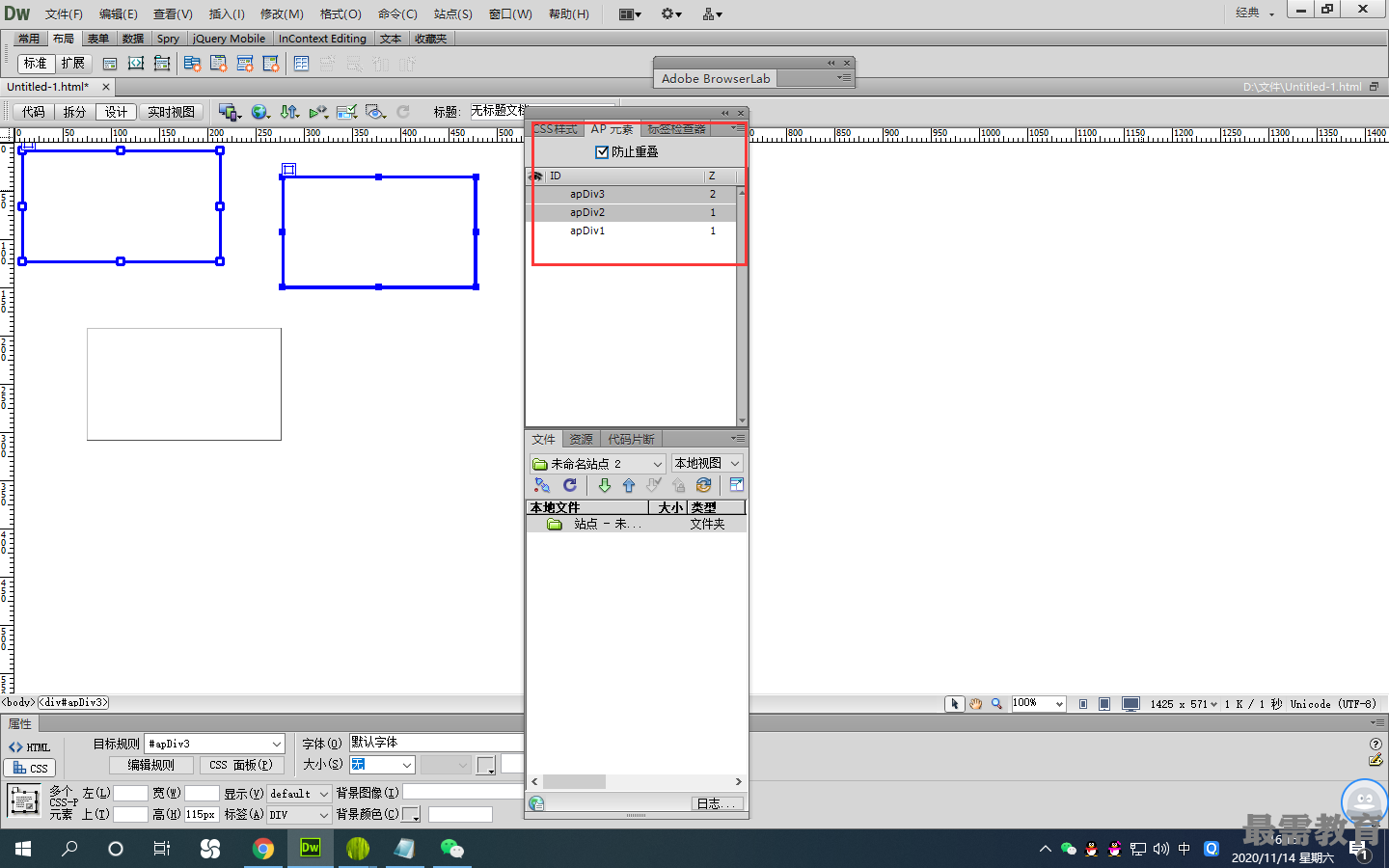Viewport: 1389px width, 868px height.
Task: Open the Local view dropdown
Action: [x=707, y=464]
